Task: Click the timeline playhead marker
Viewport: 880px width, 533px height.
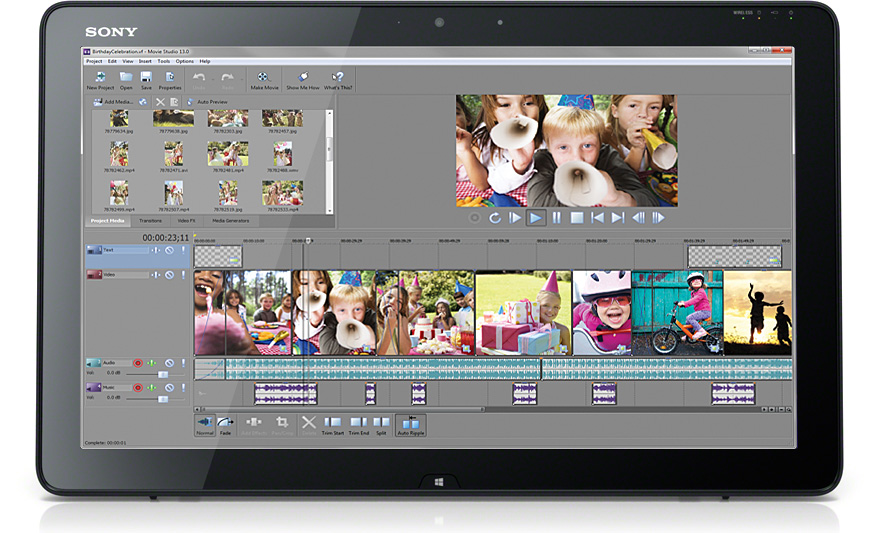Action: click(308, 241)
